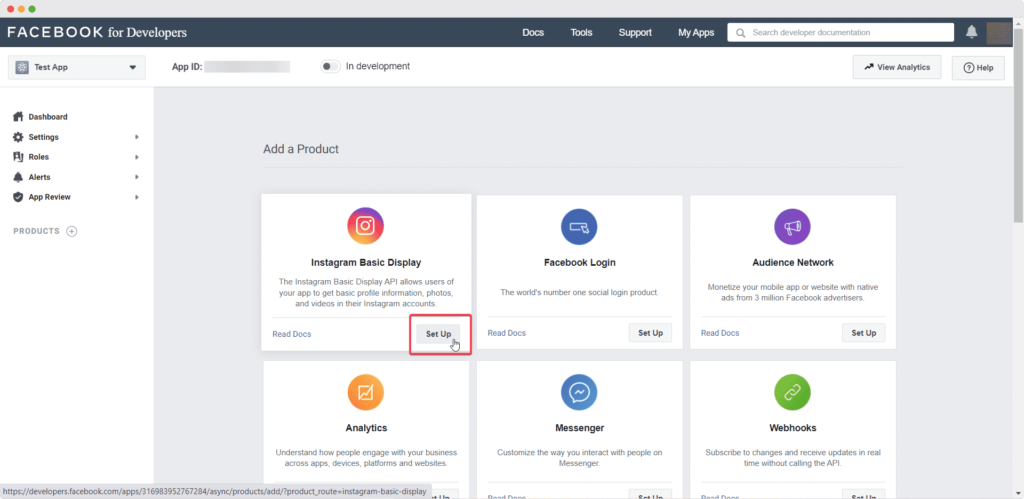Click the Test App atom icon

22,67
